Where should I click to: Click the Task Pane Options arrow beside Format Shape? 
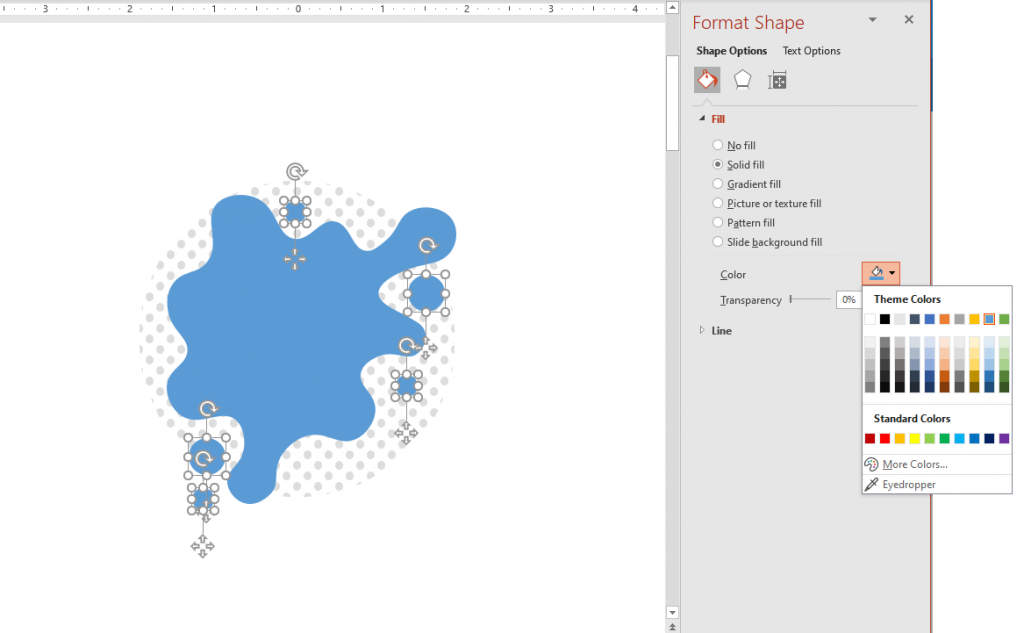coord(871,19)
